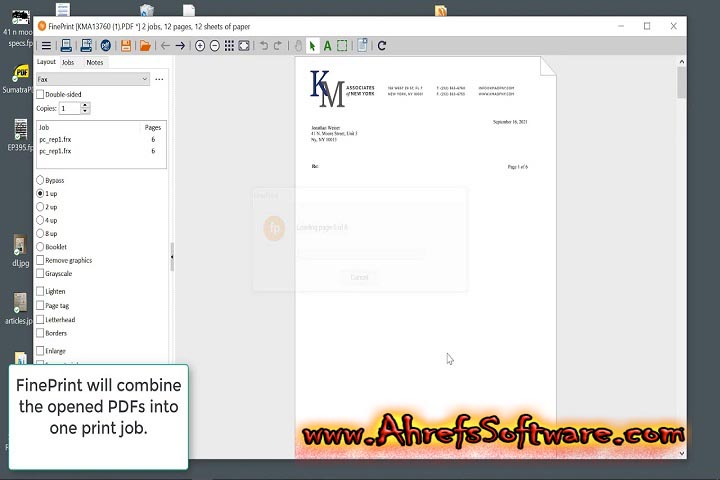The height and width of the screenshot is (480, 720).
Task: Go to next page with right arrow
Action: click(180, 45)
